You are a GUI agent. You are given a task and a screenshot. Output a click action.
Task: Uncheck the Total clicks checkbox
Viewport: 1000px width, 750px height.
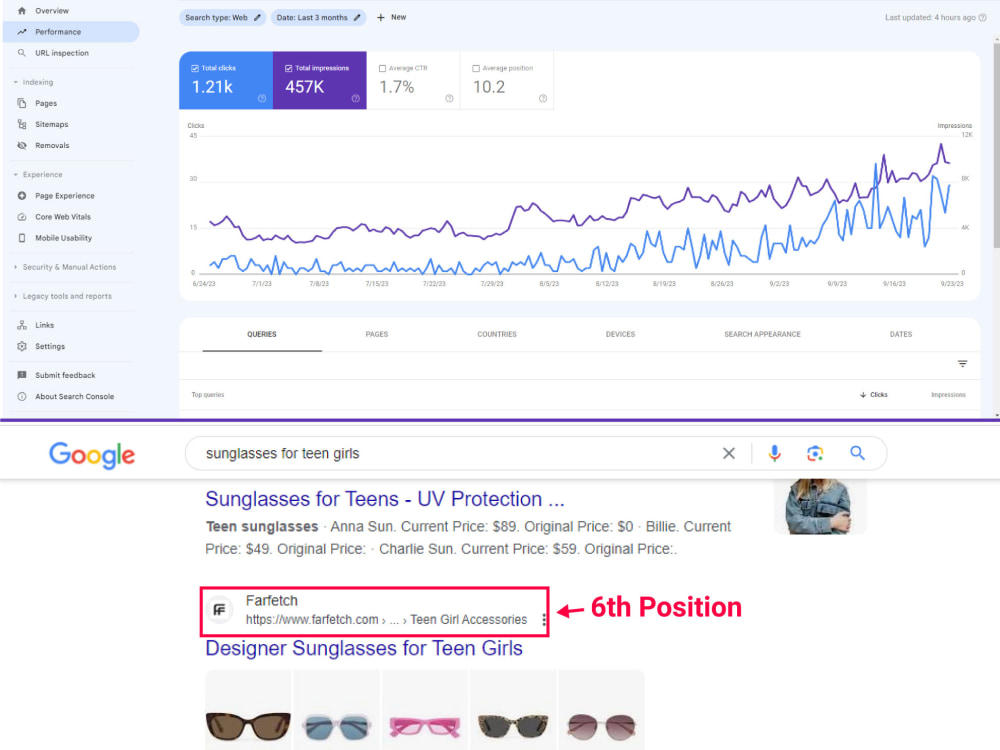[x=195, y=68]
